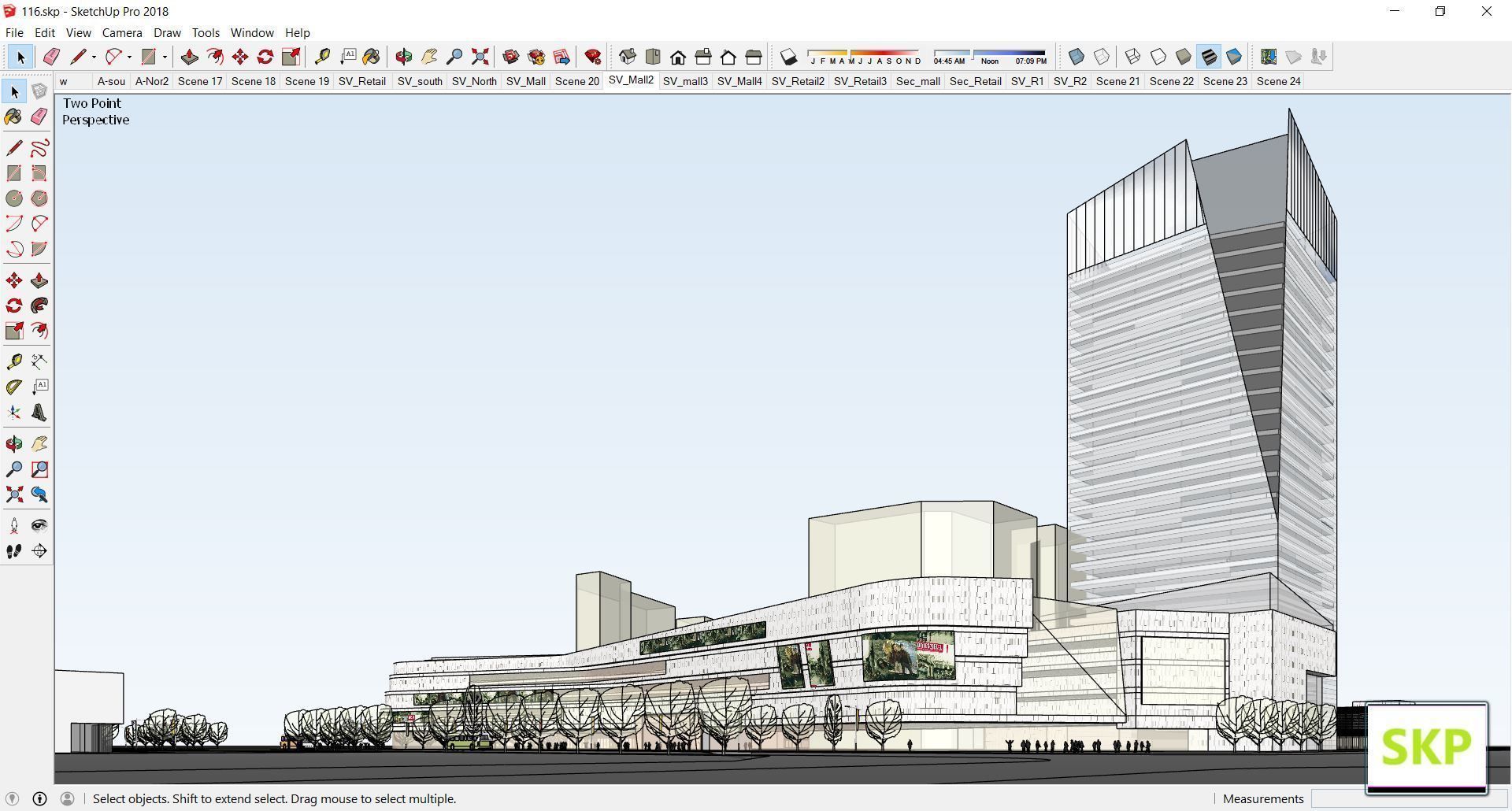Open the SV_R2 scene tab
1512x811 pixels.
point(1070,81)
